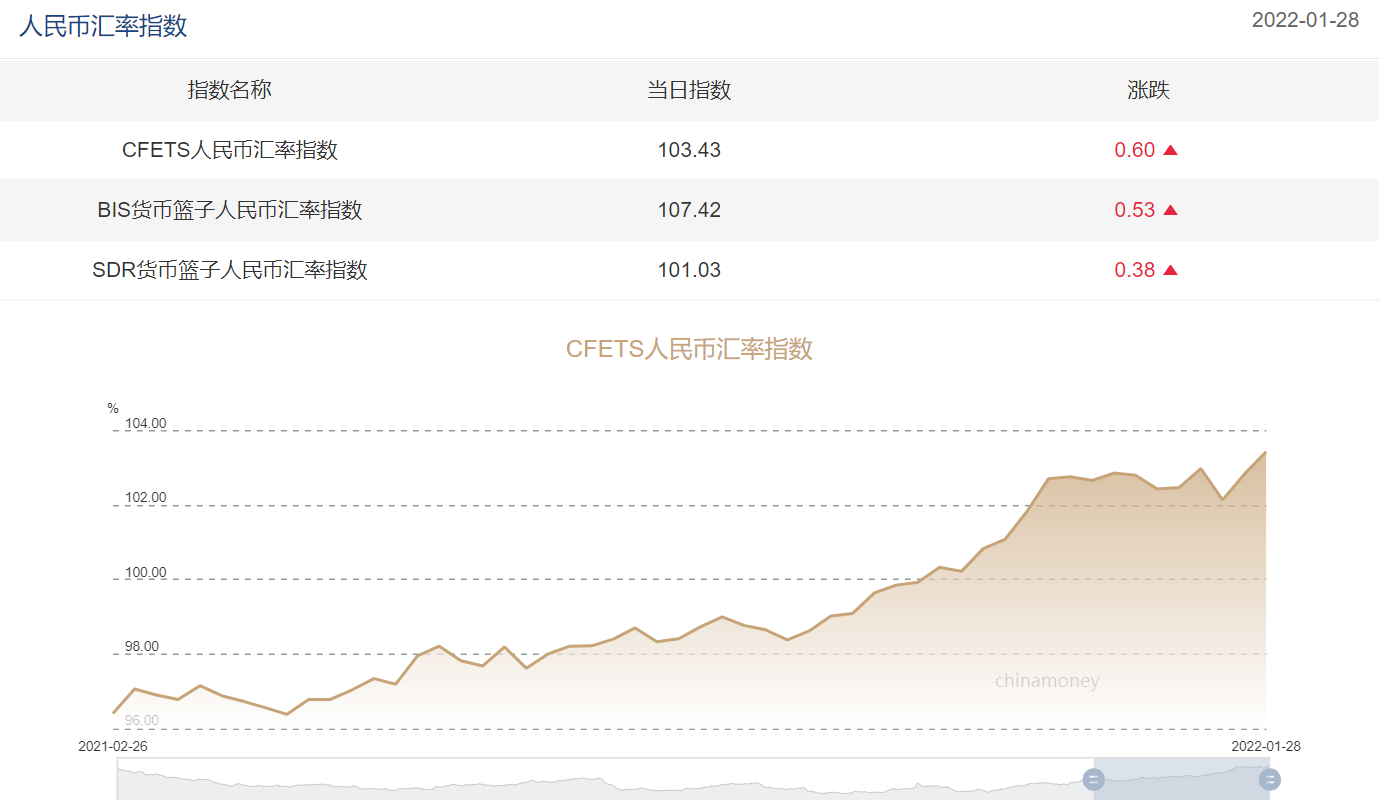1379x800 pixels.
Task: Click the 104.00 y-axis label
Action: coord(145,424)
